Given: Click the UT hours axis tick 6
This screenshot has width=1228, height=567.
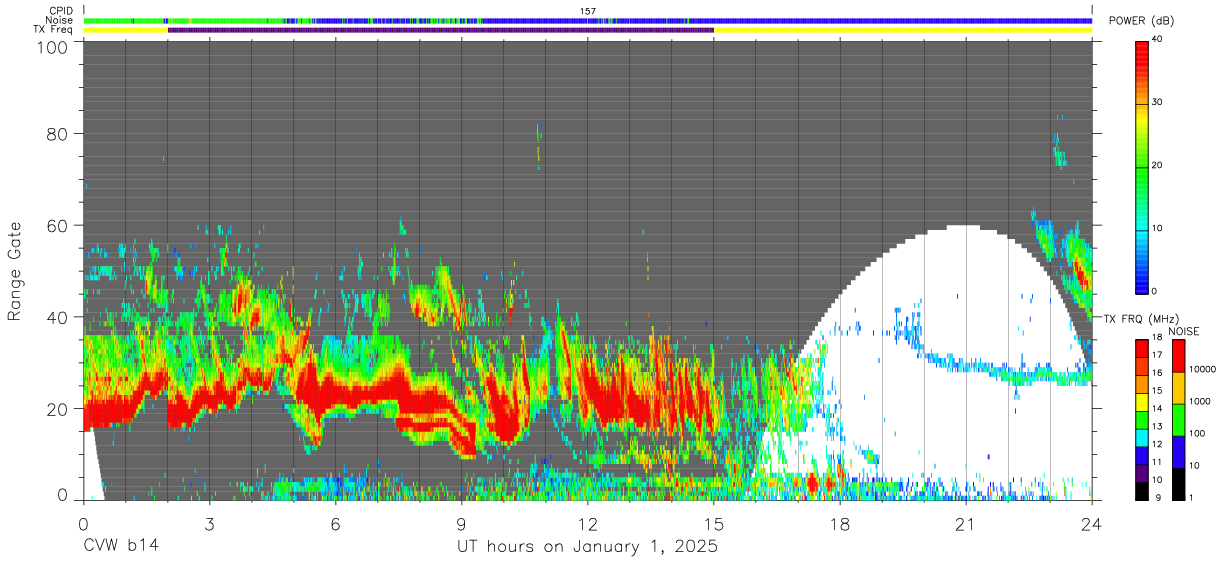Looking at the screenshot, I should (335, 524).
